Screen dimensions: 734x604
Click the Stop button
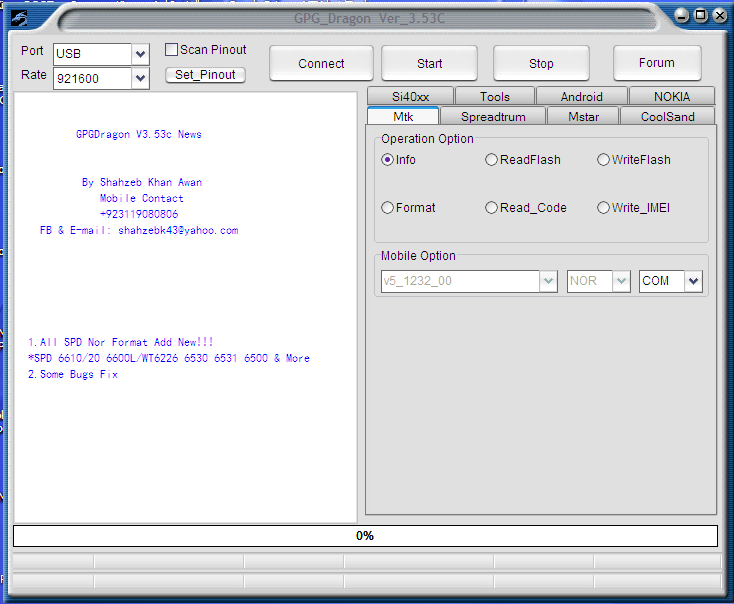(x=541, y=63)
